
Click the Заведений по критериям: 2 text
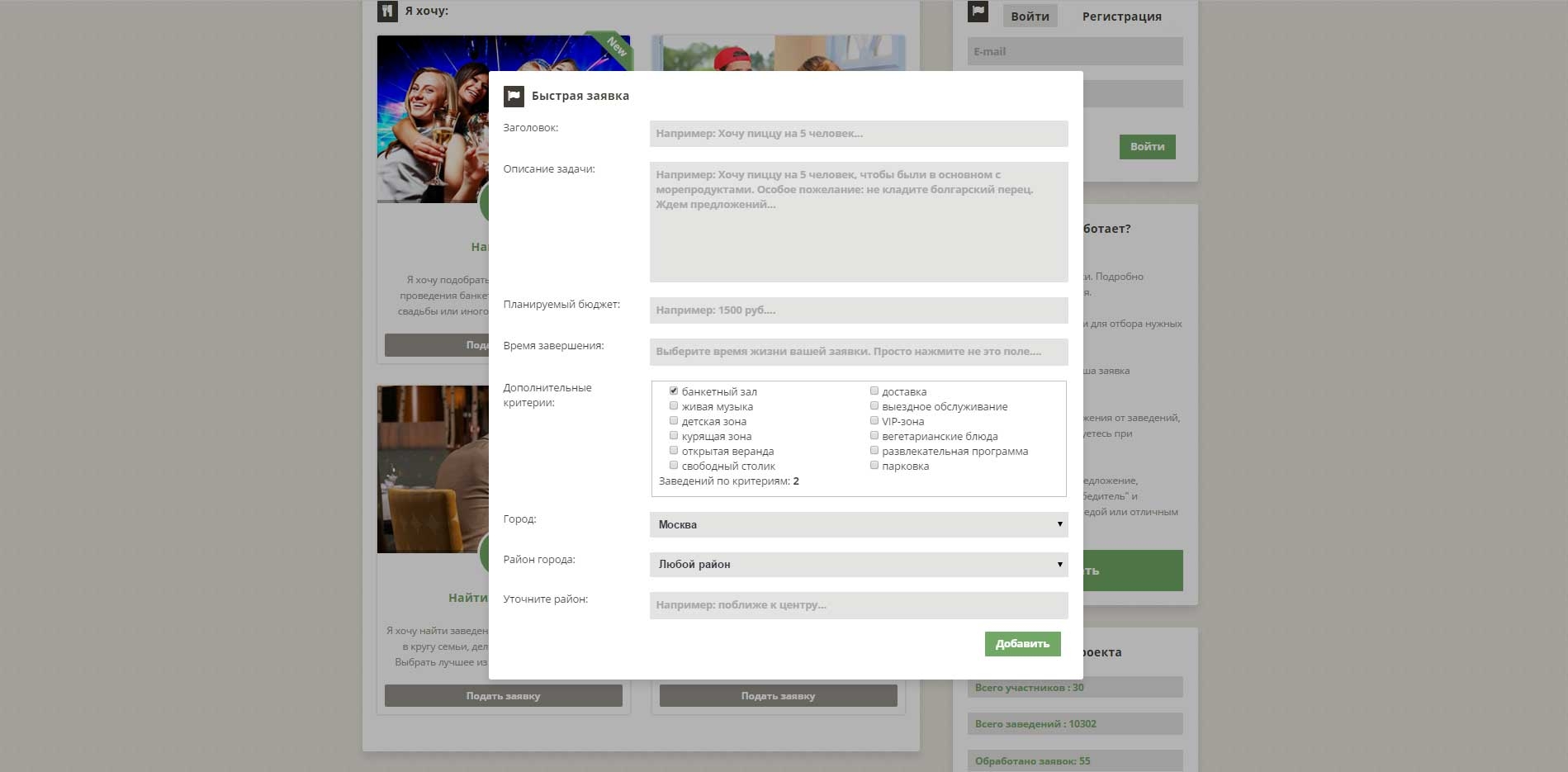(x=729, y=481)
